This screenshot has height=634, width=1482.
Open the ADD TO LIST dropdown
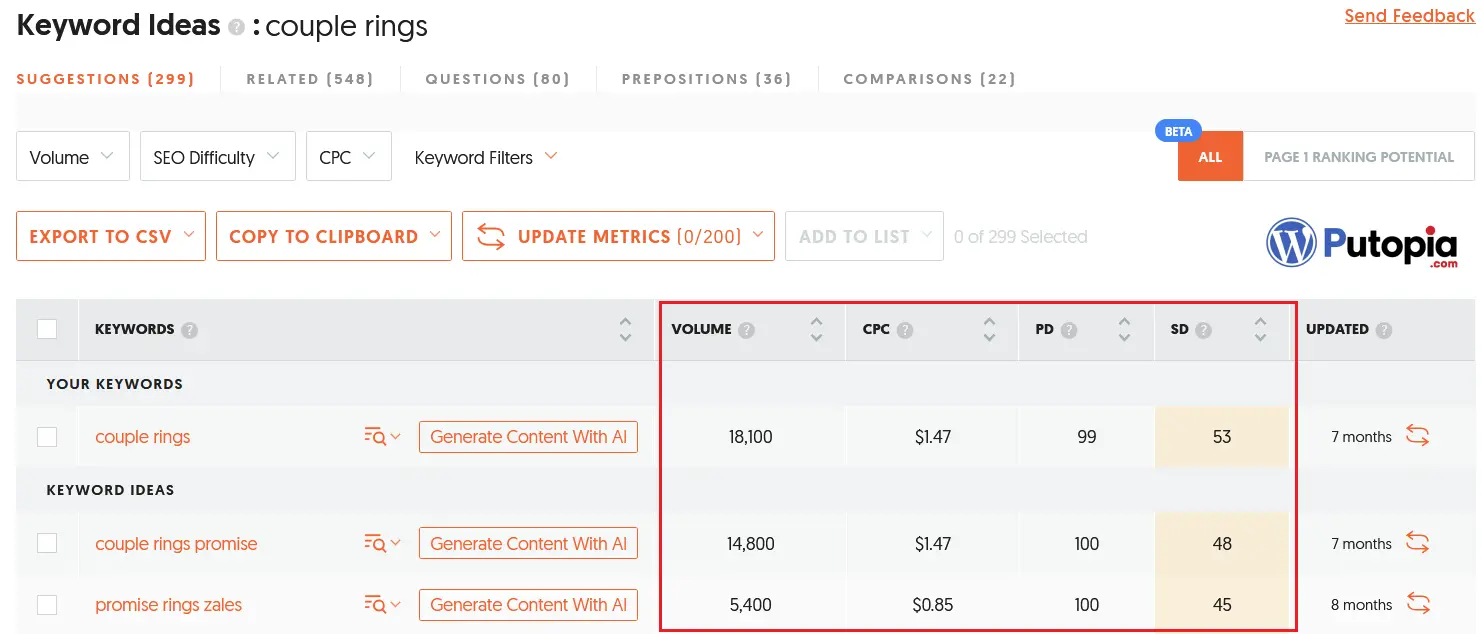(x=864, y=237)
